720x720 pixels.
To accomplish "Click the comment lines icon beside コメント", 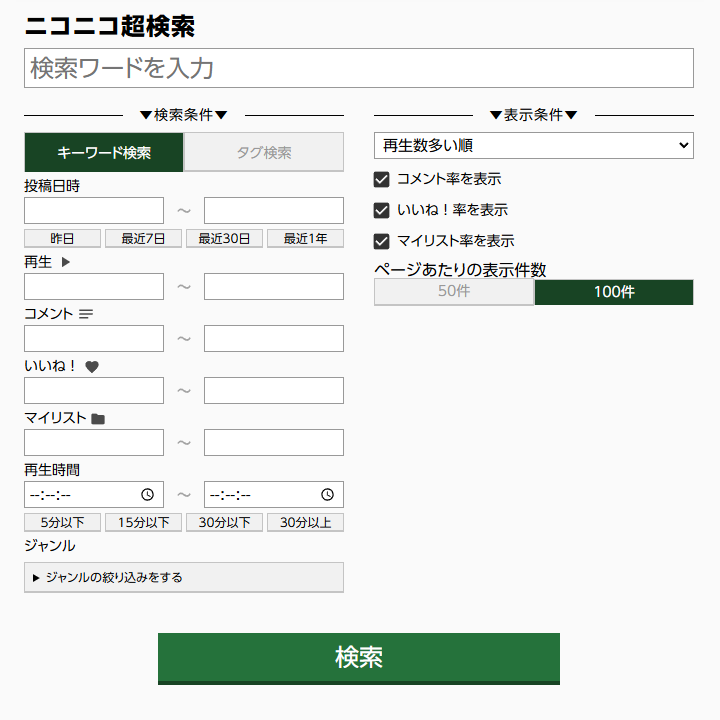I will pos(86,314).
